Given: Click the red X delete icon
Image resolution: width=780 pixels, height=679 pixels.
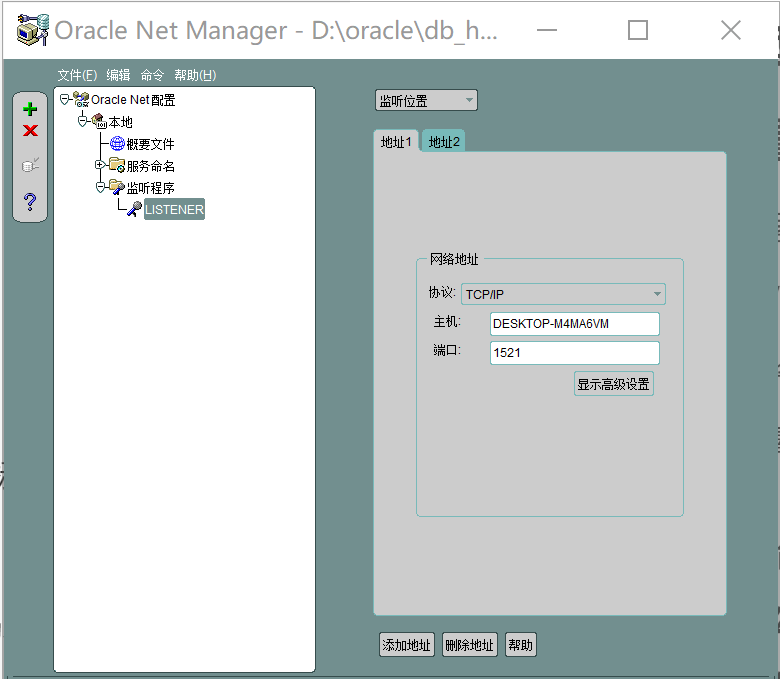Looking at the screenshot, I should [30, 130].
